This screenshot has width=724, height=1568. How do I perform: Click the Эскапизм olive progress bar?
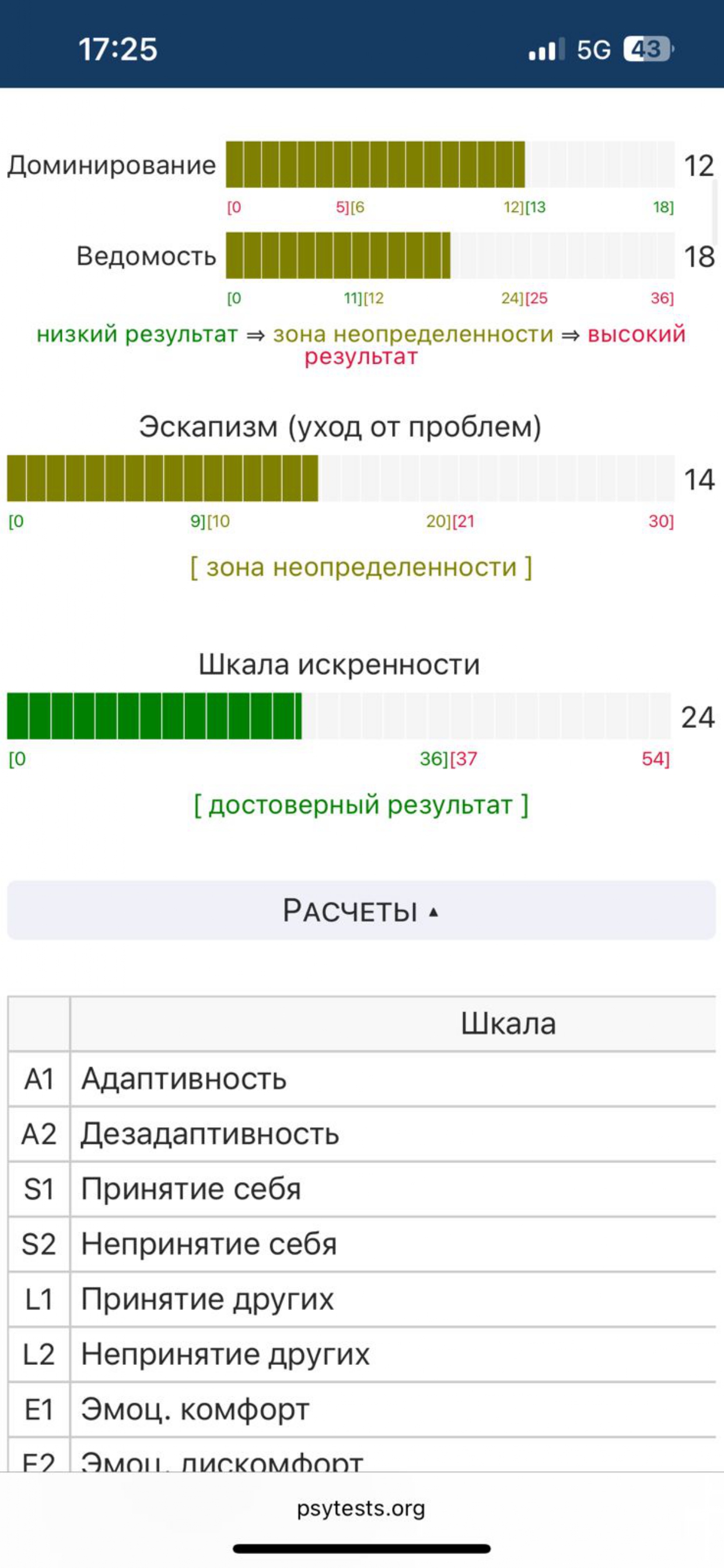pyautogui.click(x=341, y=479)
